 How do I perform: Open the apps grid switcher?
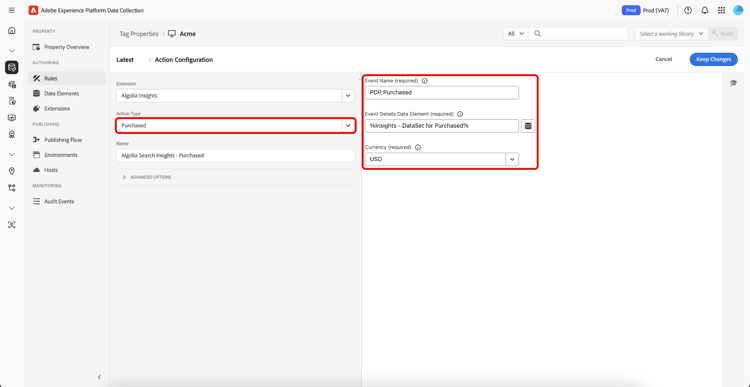click(x=721, y=10)
